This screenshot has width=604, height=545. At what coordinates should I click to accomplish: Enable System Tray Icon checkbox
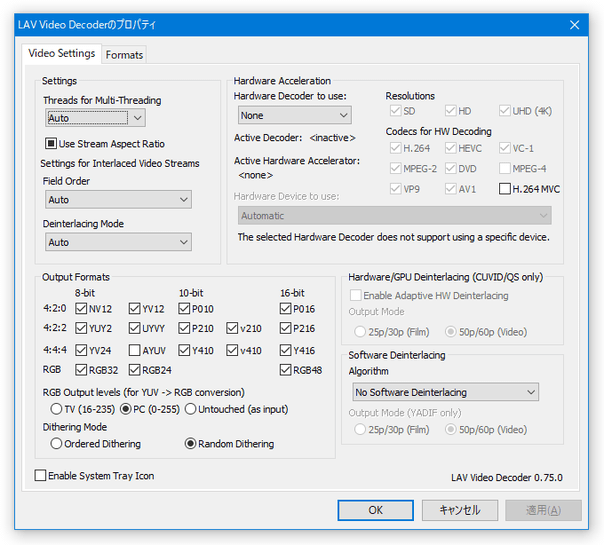[41, 476]
